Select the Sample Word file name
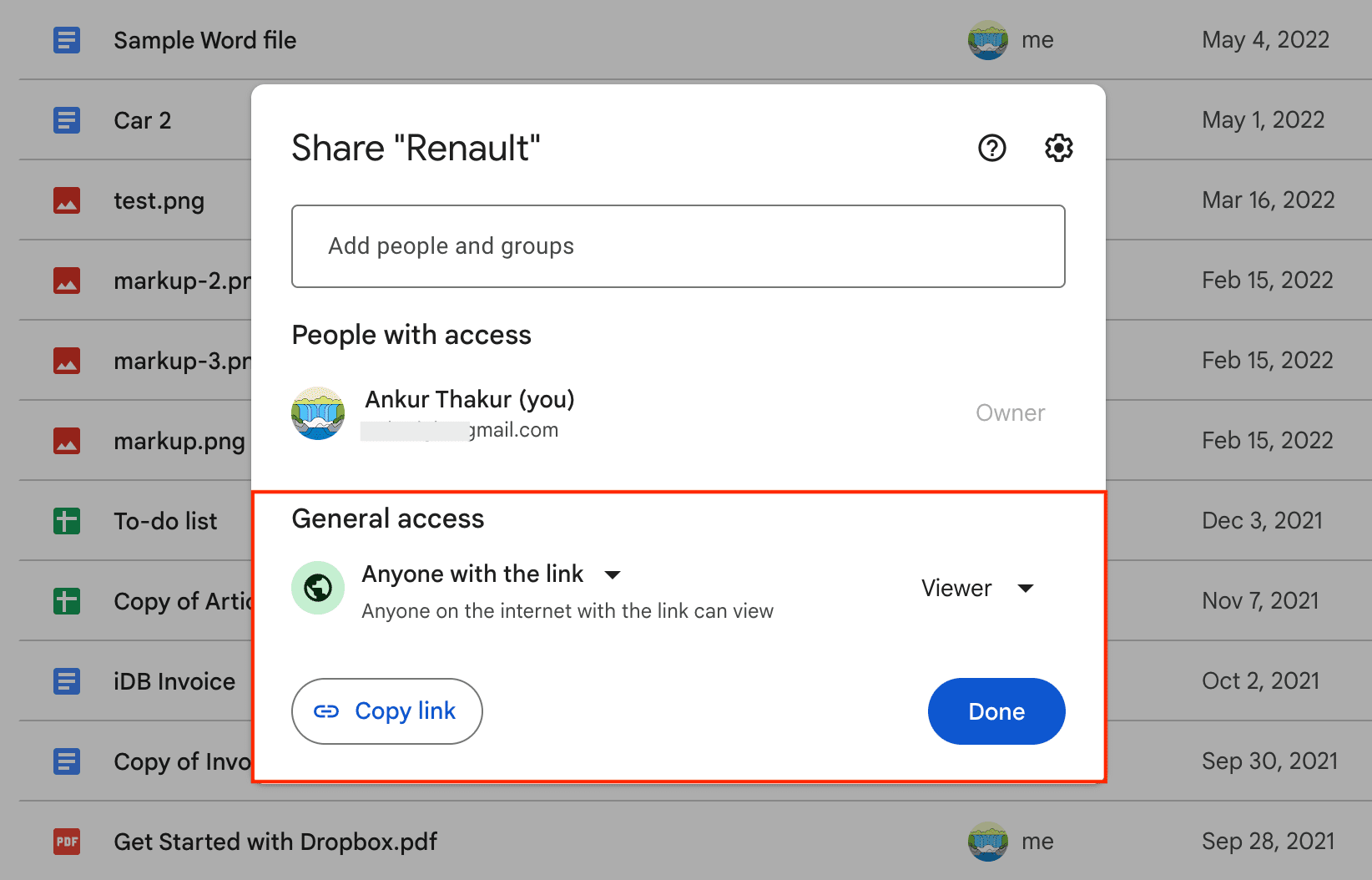 tap(205, 40)
